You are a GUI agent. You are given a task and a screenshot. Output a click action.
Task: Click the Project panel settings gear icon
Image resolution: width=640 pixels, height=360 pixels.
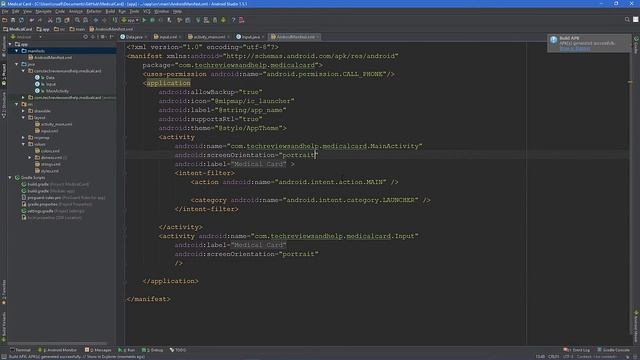click(x=102, y=37)
